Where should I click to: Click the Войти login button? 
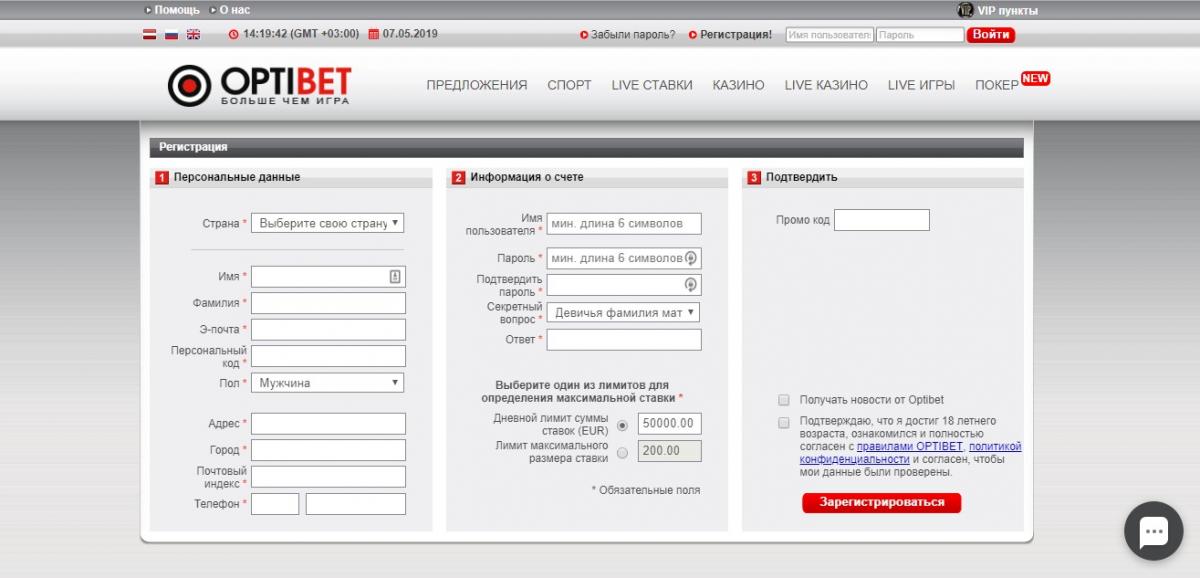click(x=990, y=34)
